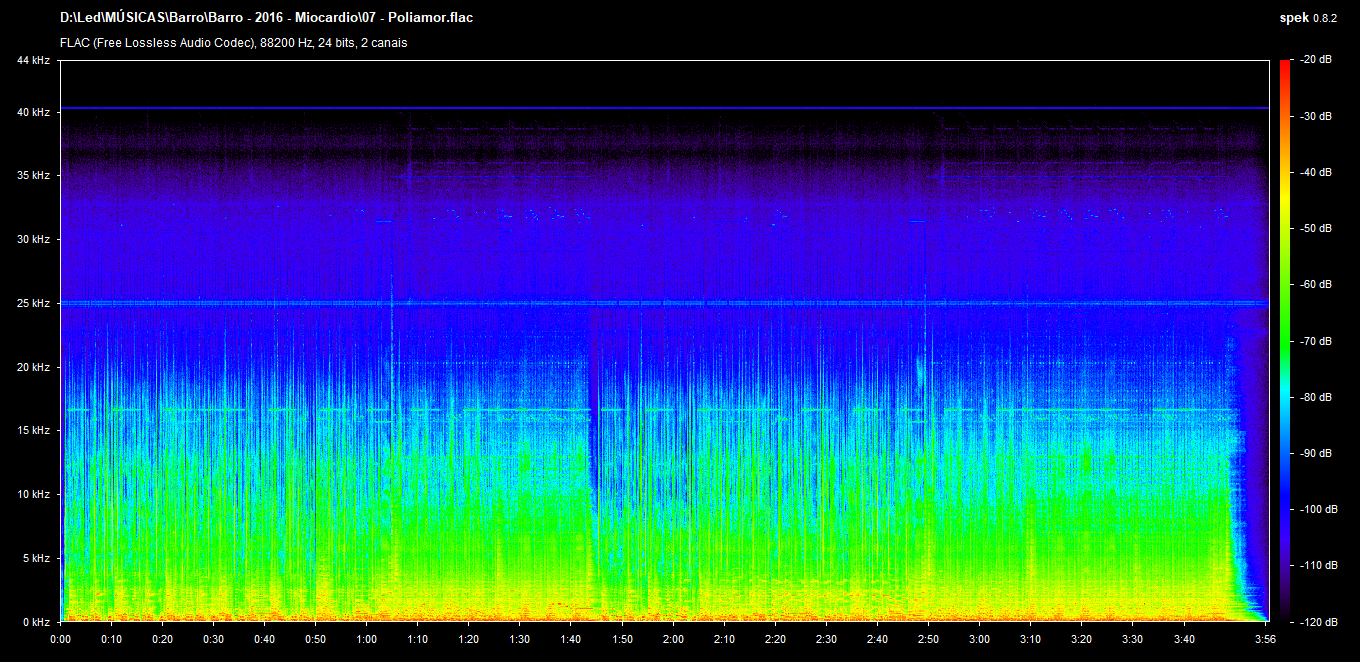
Task: Click the 0:30 time axis label
Action: tap(213, 639)
